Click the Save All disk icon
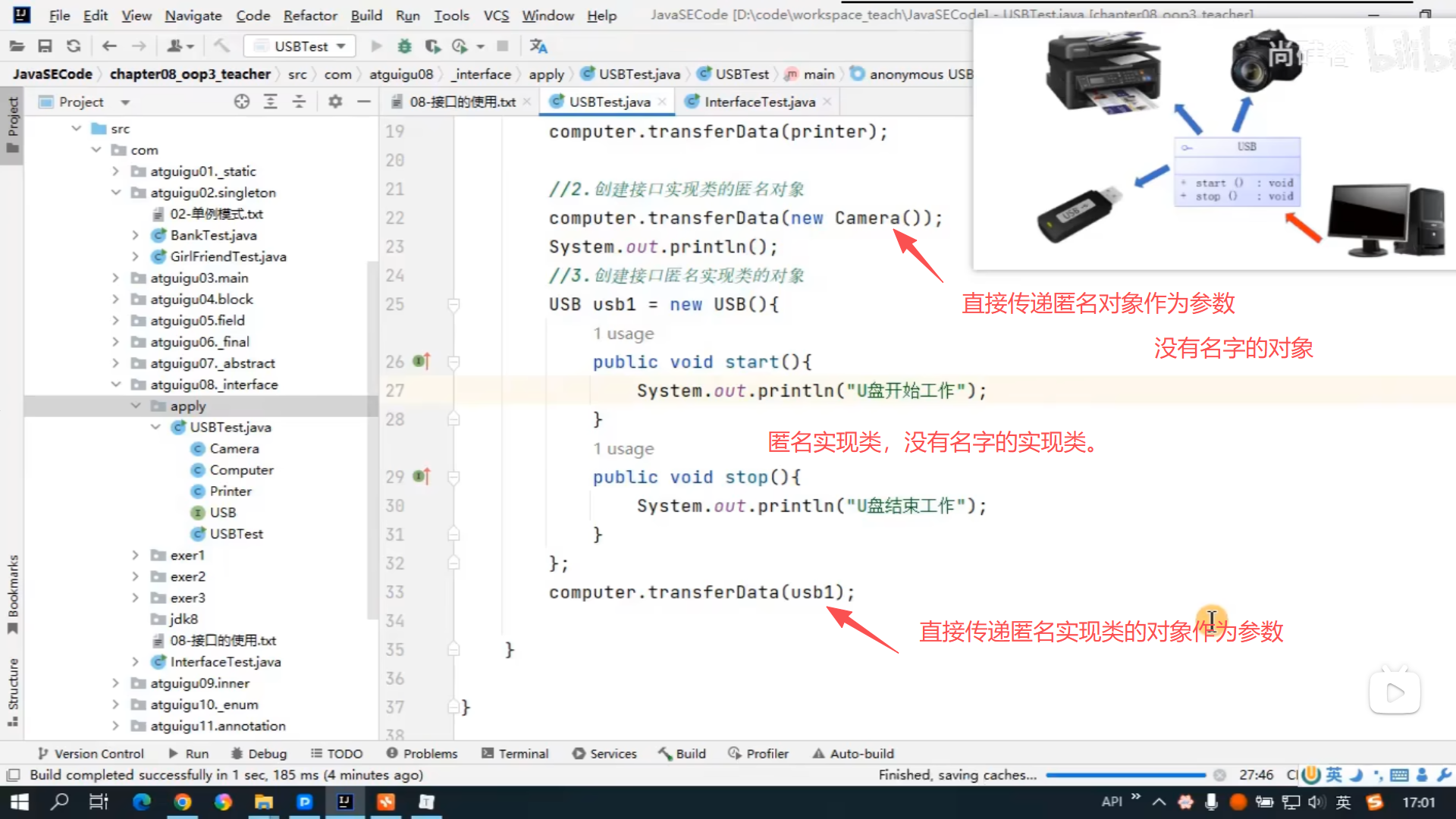Image resolution: width=1456 pixels, height=819 pixels. 45,46
